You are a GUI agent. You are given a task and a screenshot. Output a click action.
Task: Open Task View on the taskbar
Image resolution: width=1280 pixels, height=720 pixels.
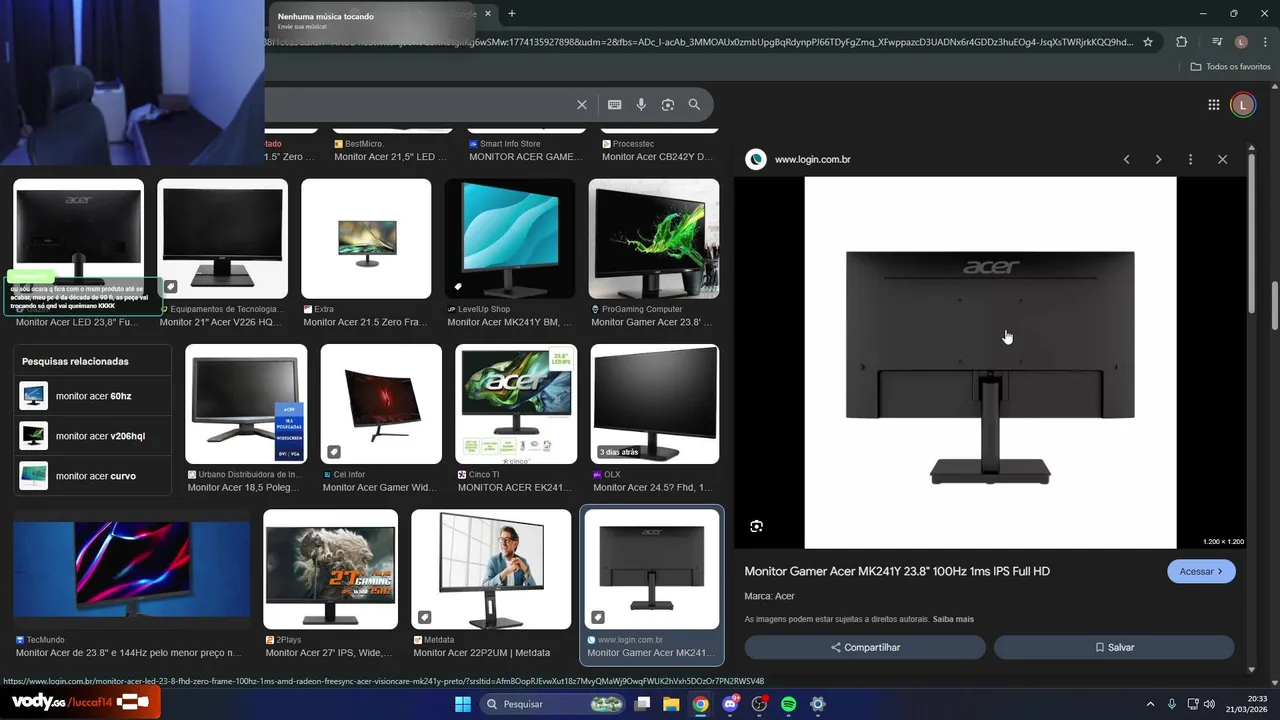click(x=643, y=704)
